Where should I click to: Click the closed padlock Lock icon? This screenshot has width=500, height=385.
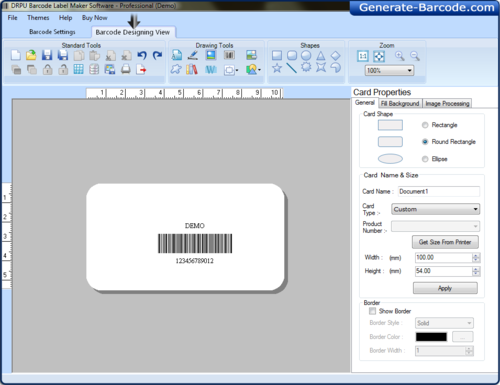click(x=48, y=69)
